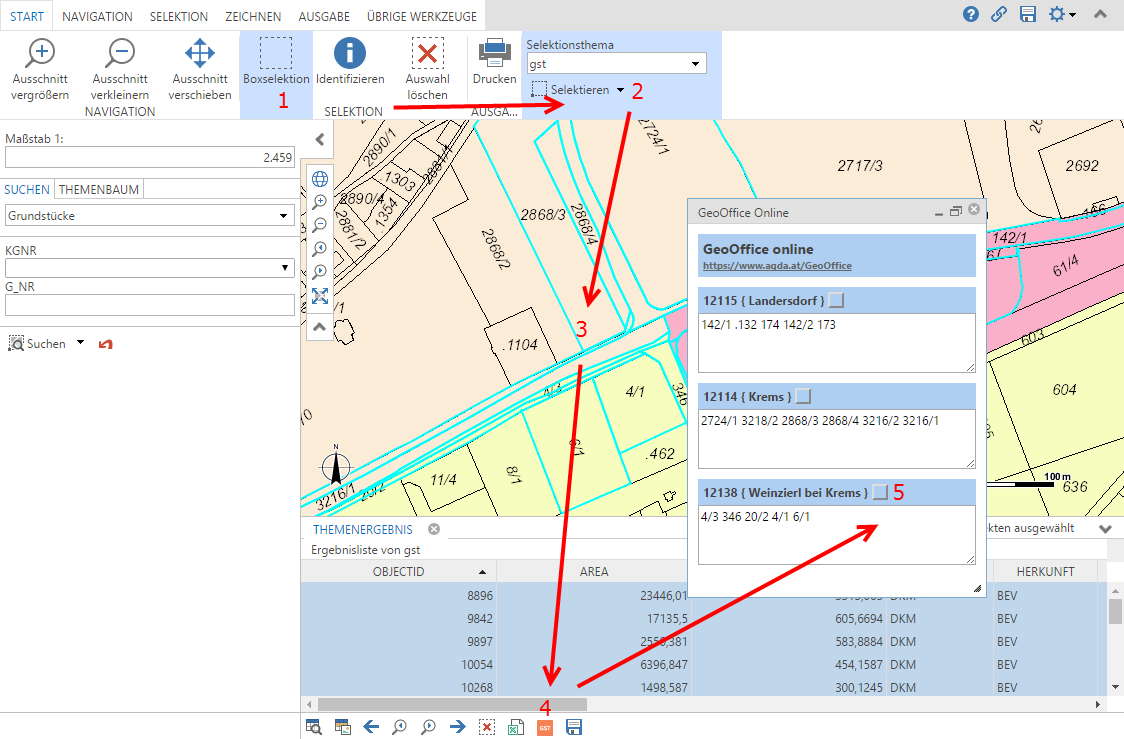Click the orange GST icon in the results toolbar
Image resolution: width=1124 pixels, height=739 pixels.
(x=544, y=727)
